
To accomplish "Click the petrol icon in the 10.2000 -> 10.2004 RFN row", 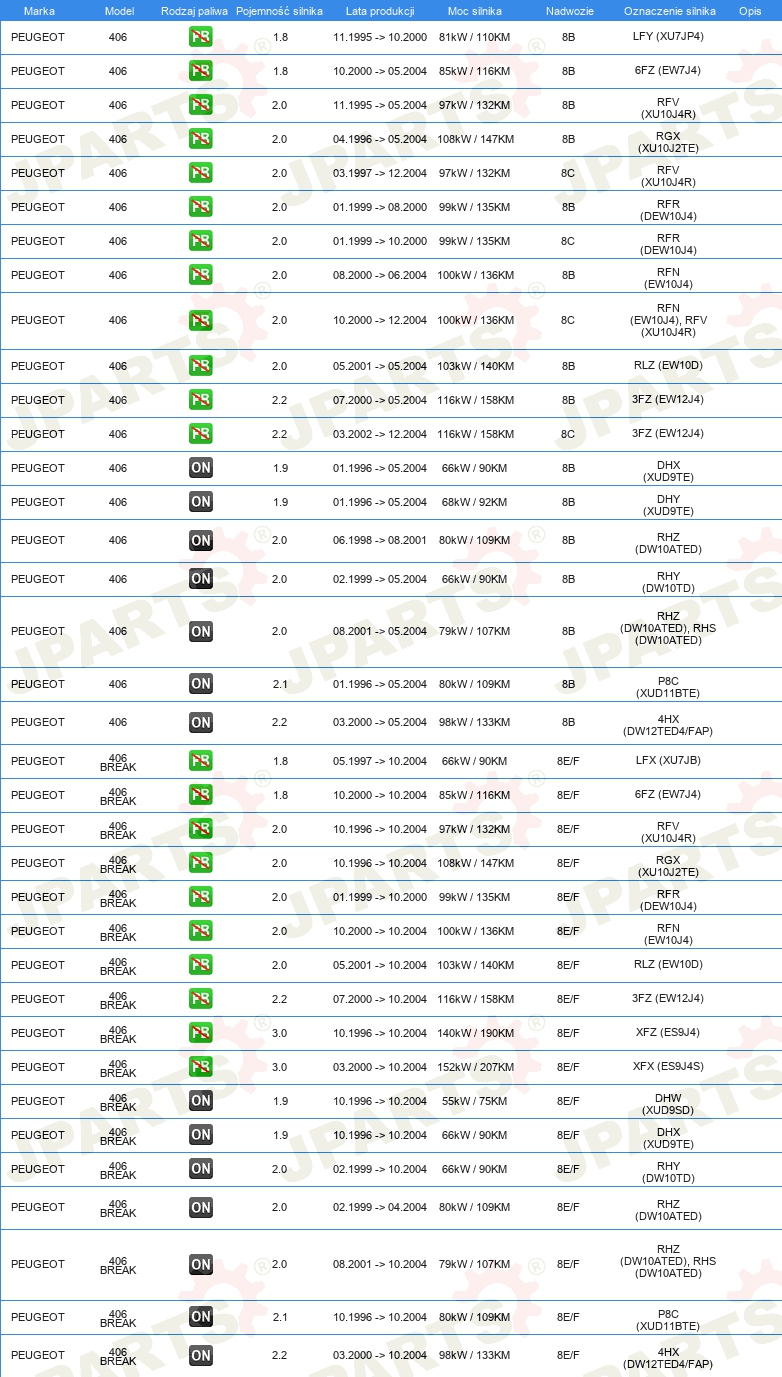I will [x=200, y=931].
